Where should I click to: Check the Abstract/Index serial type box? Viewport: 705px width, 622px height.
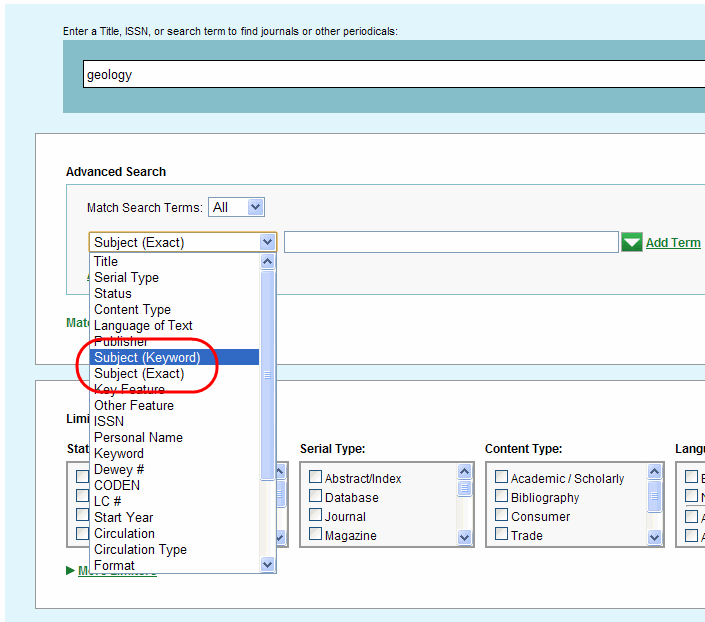[x=316, y=478]
